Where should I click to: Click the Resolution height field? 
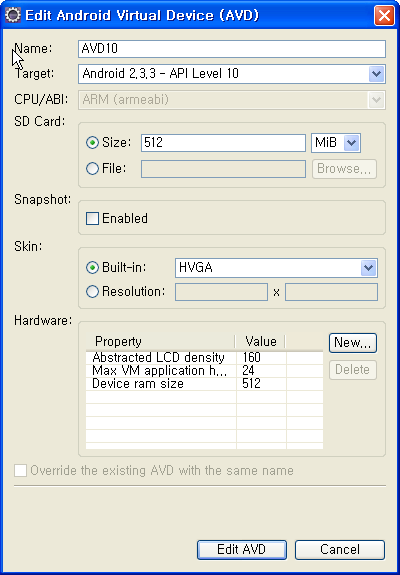pos(331,292)
